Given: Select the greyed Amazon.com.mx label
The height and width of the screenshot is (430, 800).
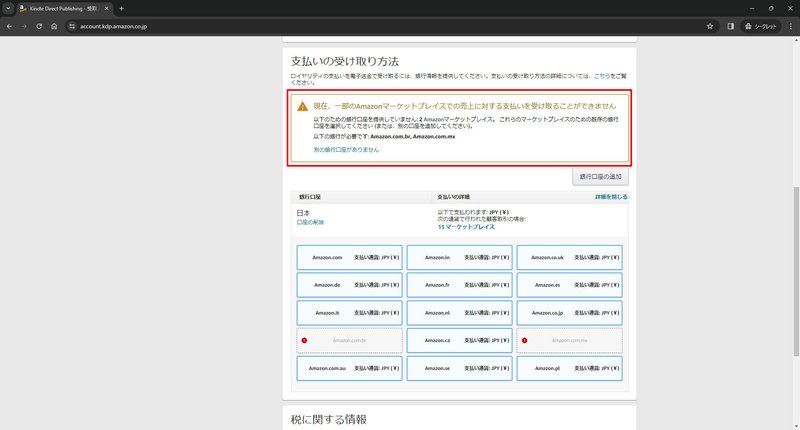Looking at the screenshot, I should (x=569, y=340).
